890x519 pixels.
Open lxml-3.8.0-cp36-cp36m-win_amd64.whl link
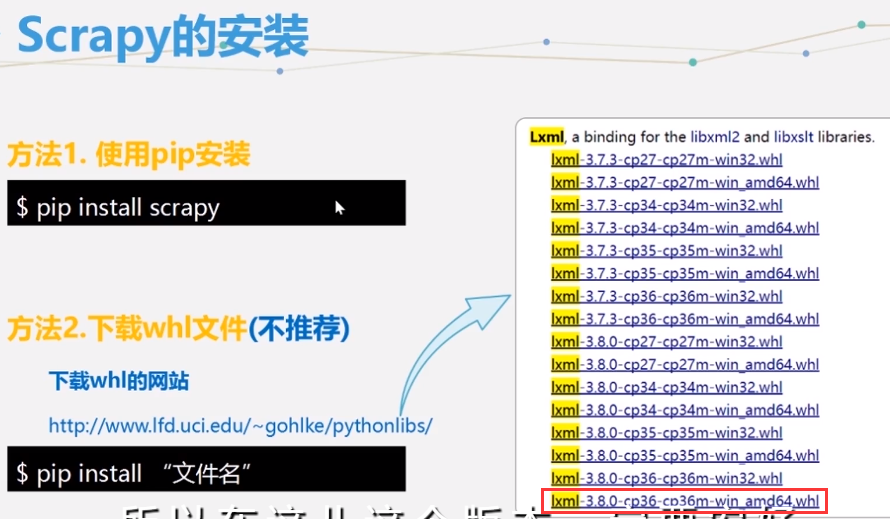(685, 501)
